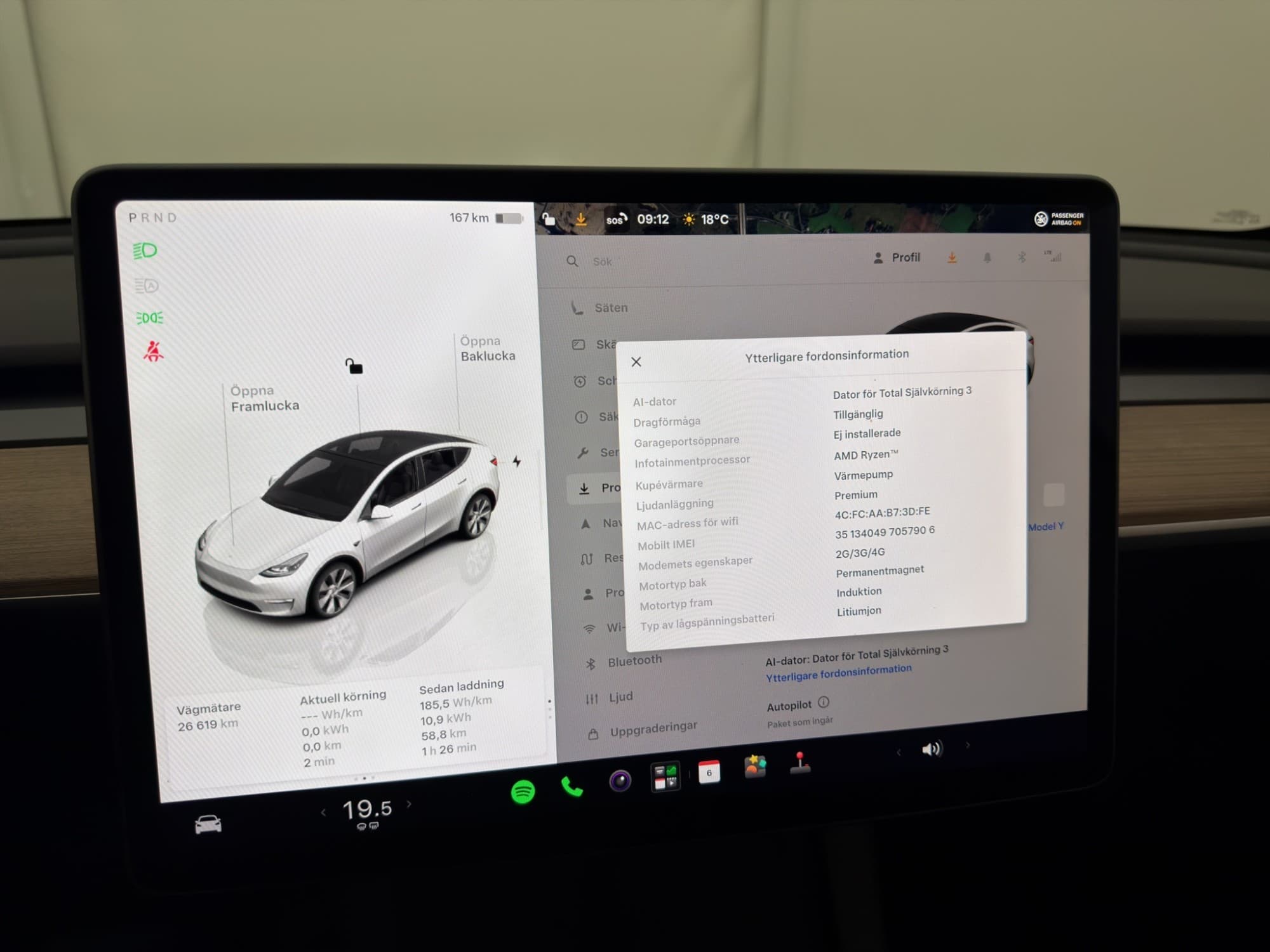Increase temperature with right arrow
1270x952 pixels.
[x=409, y=804]
